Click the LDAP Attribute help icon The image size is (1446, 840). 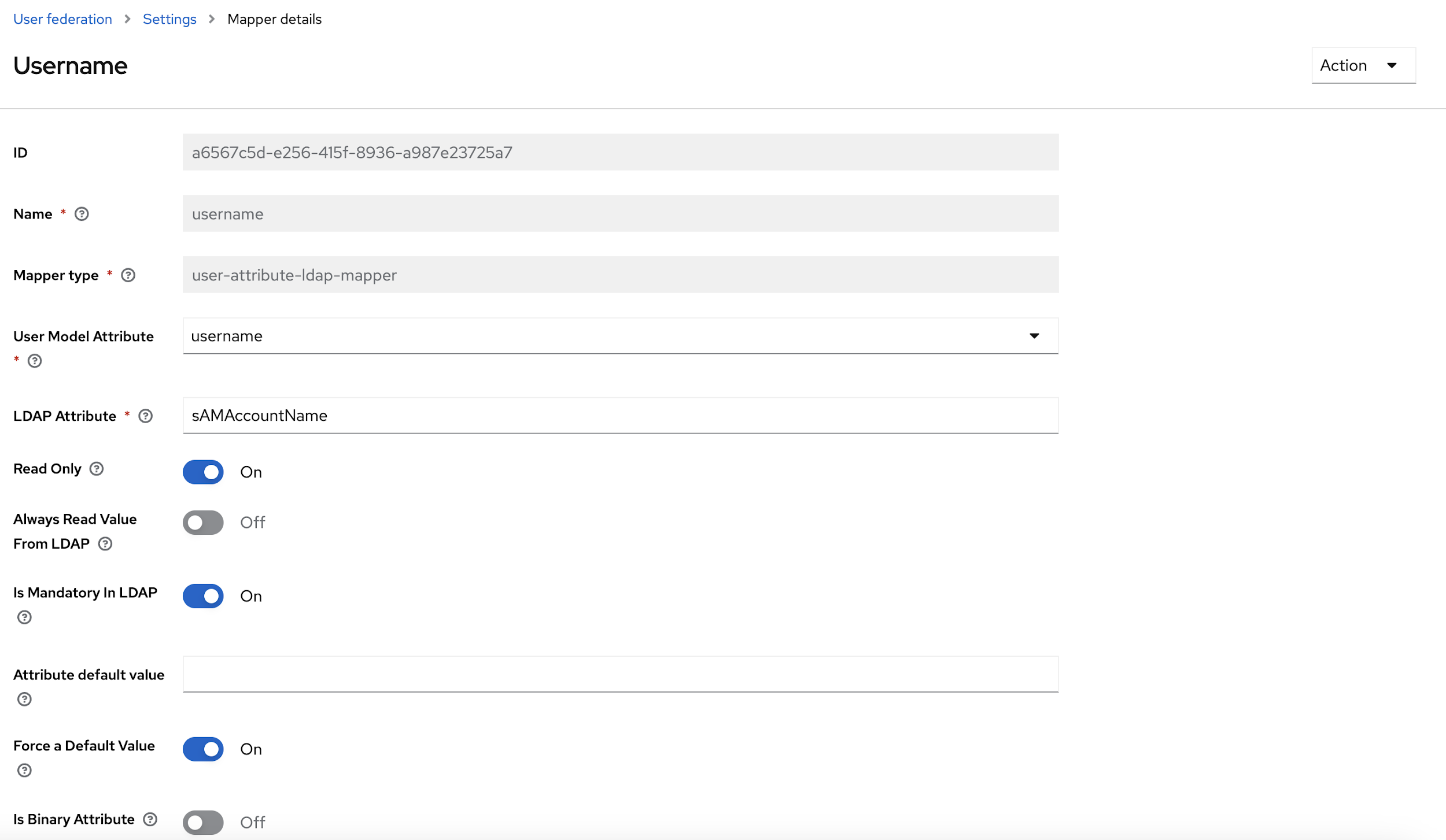[146, 416]
